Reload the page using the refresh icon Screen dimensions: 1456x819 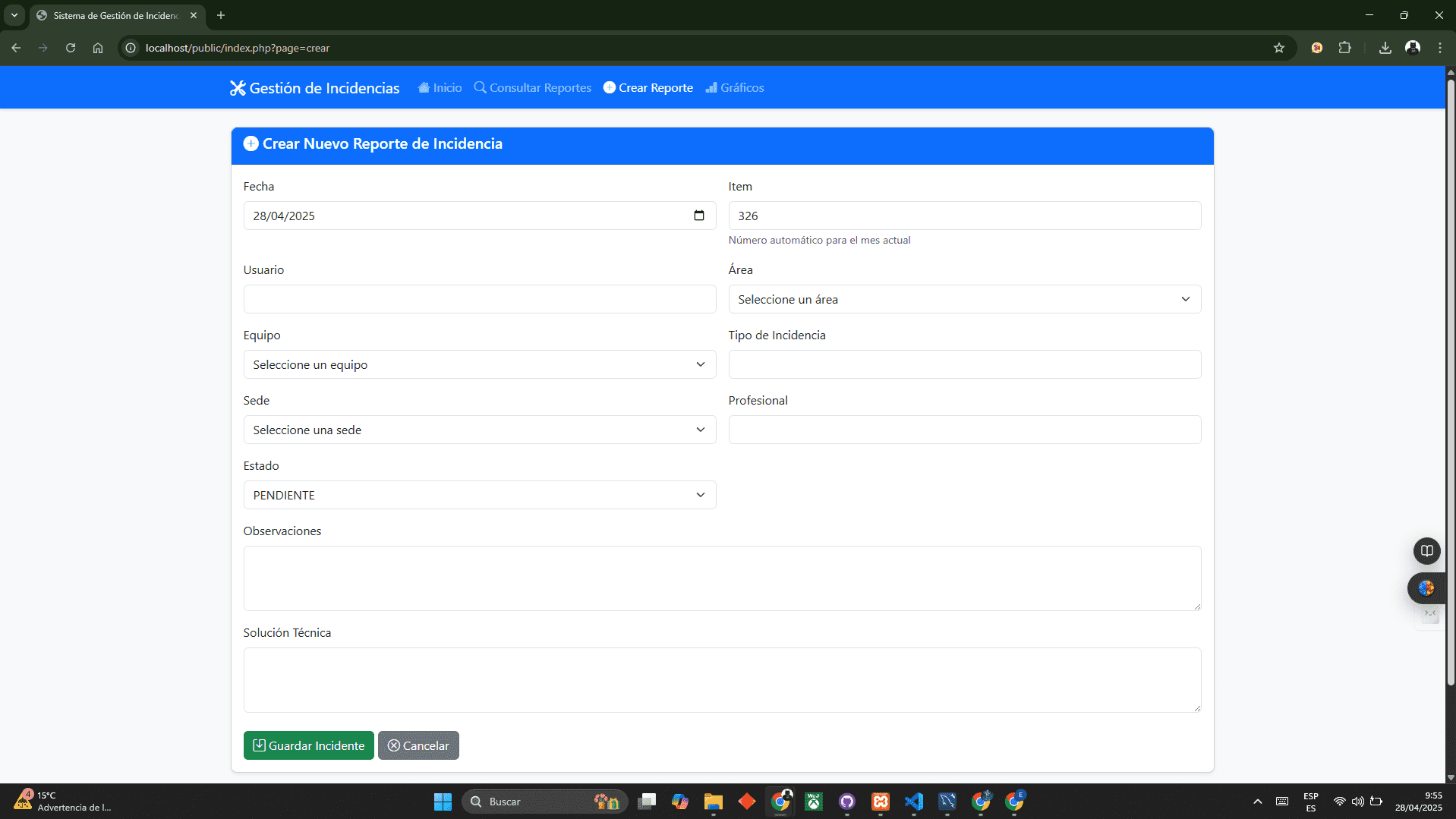(71, 48)
